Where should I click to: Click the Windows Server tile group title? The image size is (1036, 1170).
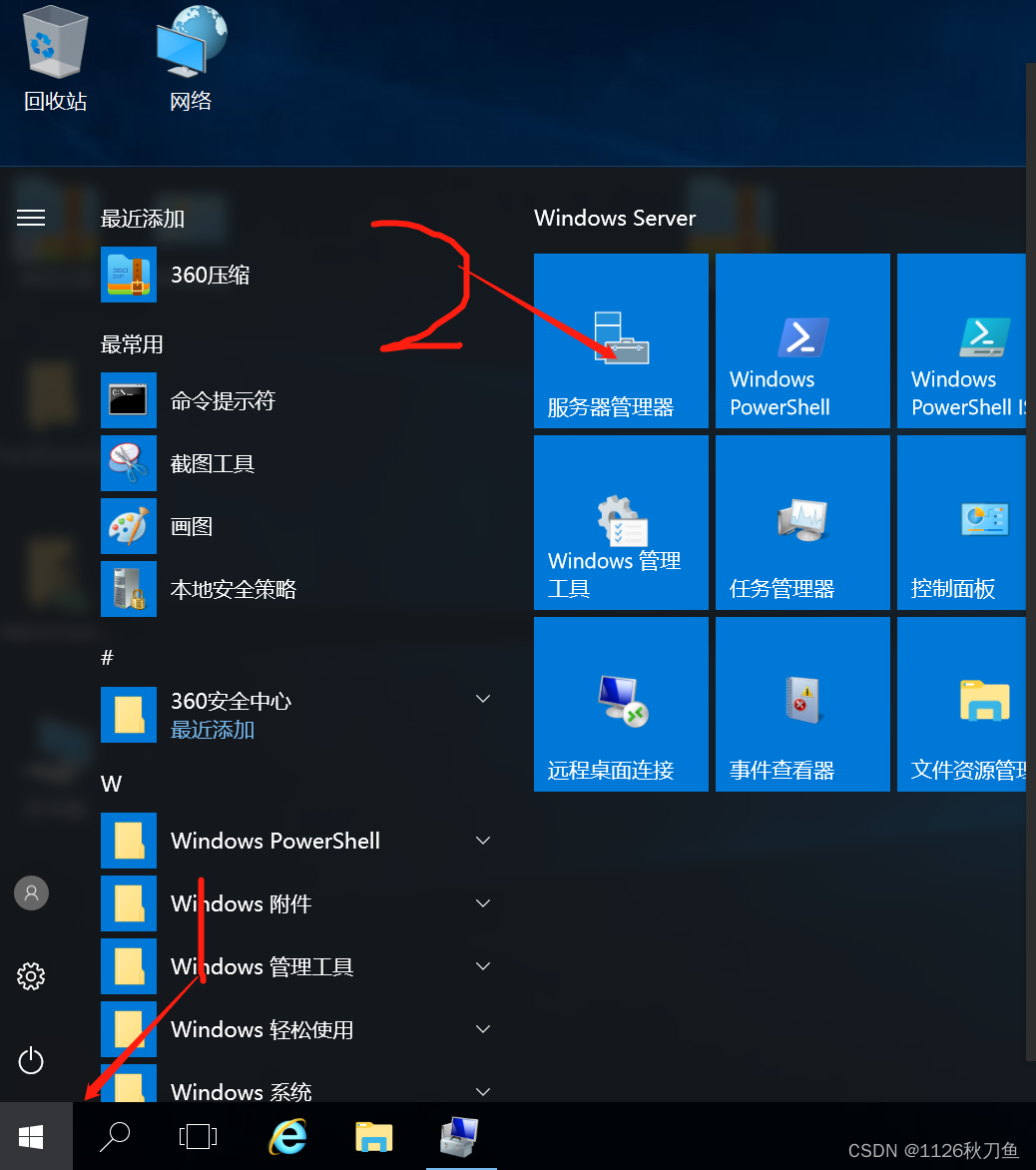(615, 218)
